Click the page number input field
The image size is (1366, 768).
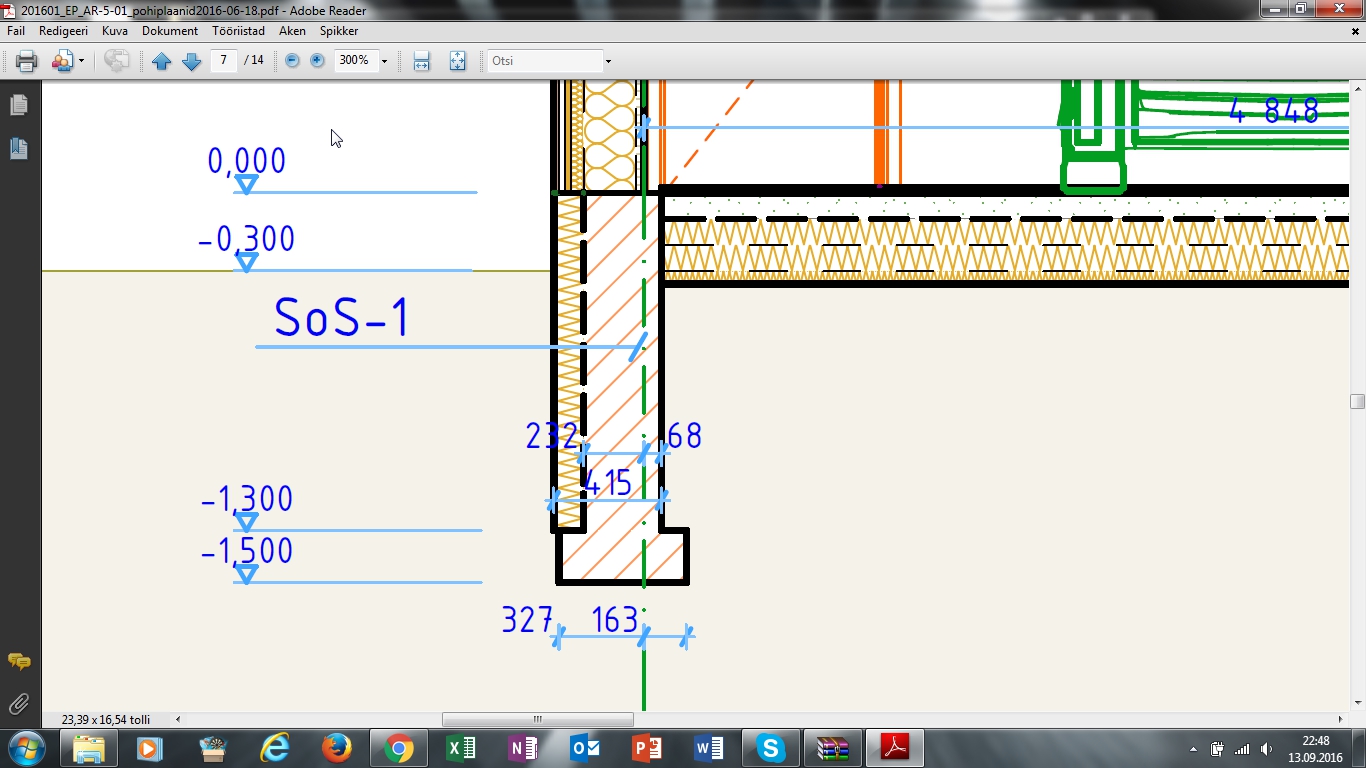tap(224, 61)
